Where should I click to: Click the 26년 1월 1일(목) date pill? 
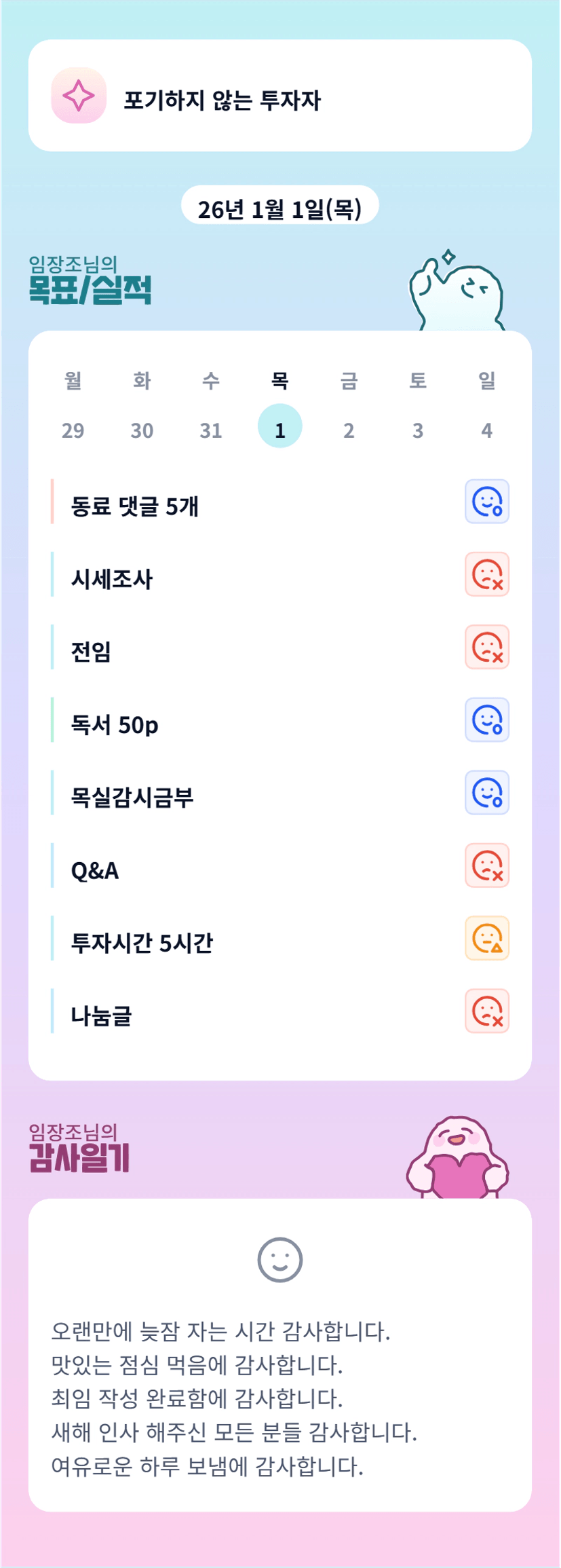tap(279, 208)
